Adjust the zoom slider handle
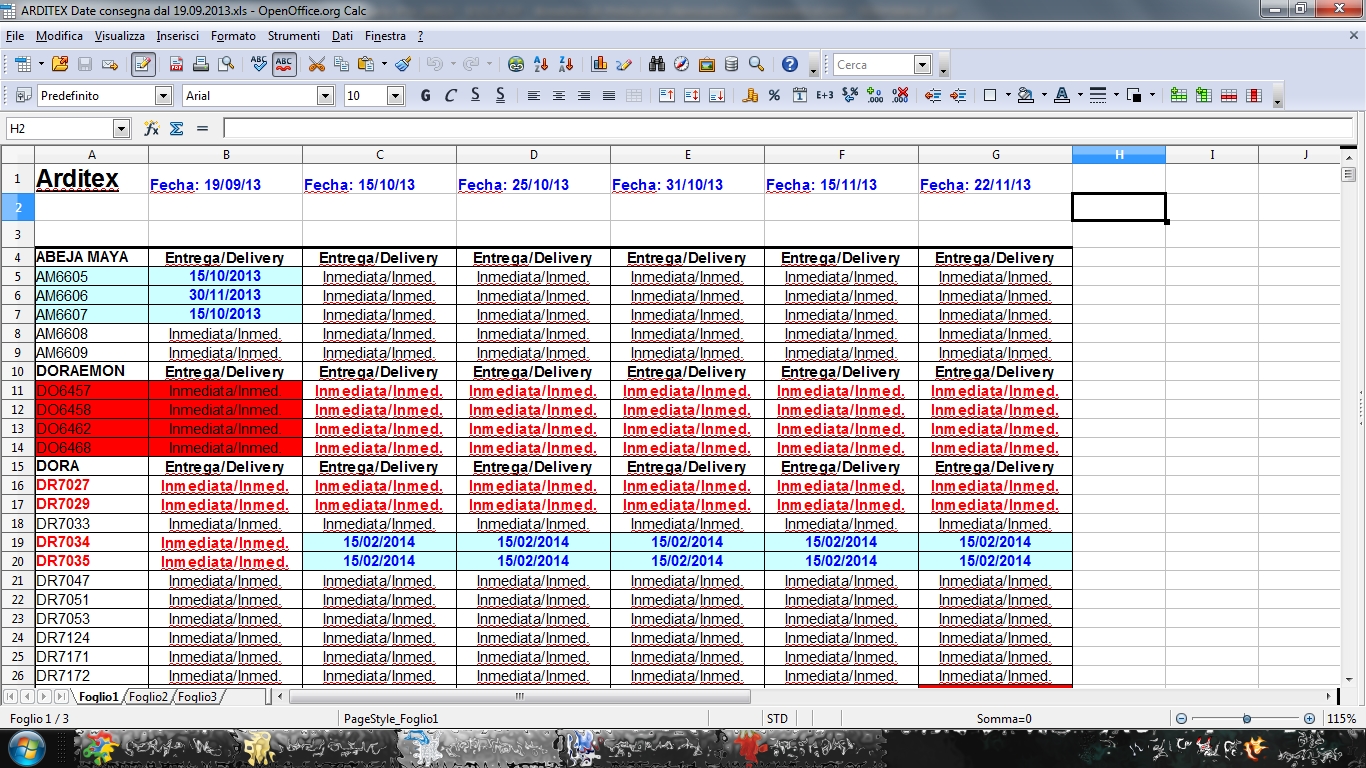Image resolution: width=1366 pixels, height=768 pixels. [x=1246, y=719]
